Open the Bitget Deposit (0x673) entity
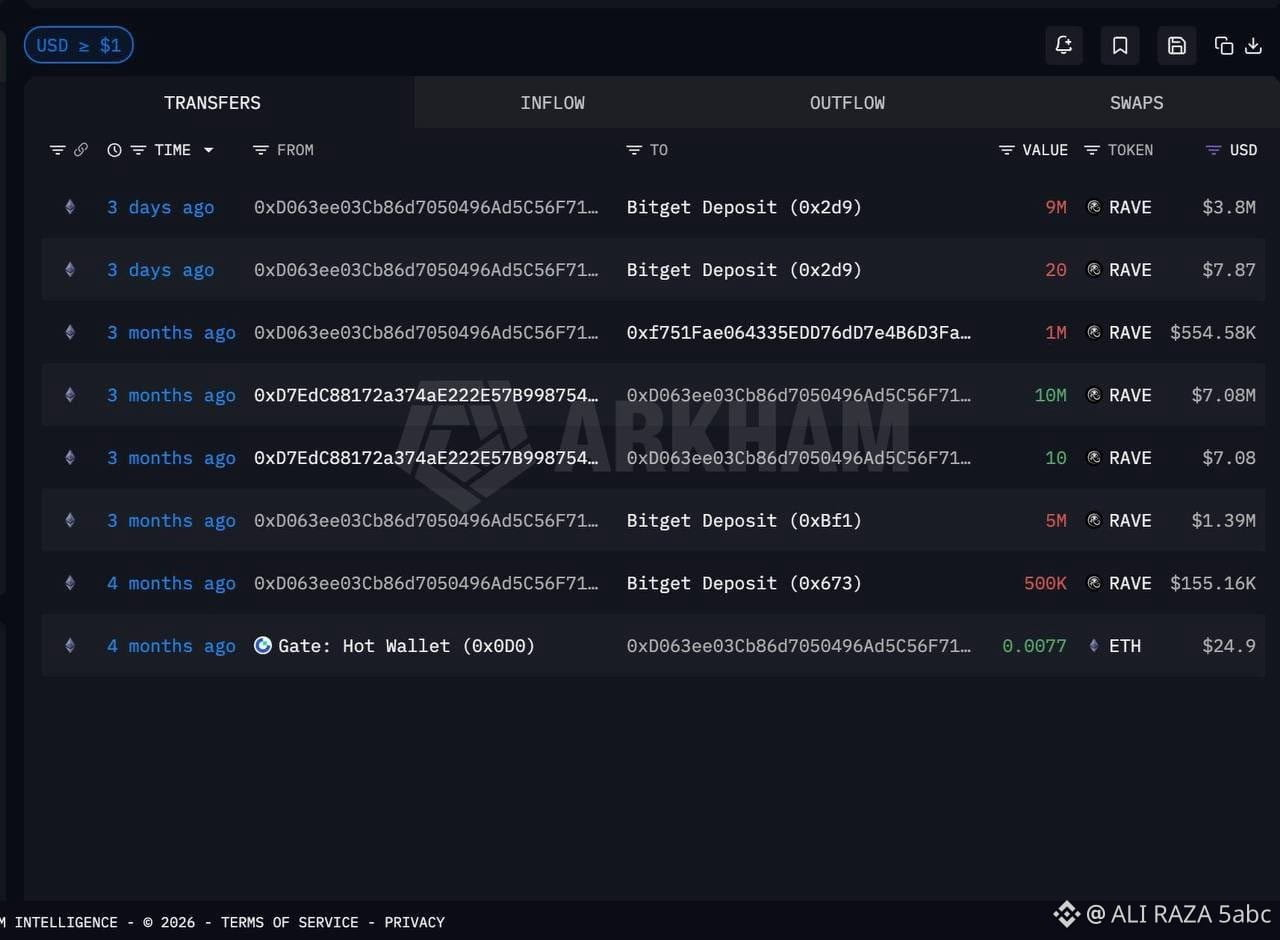The height and width of the screenshot is (940, 1280). point(744,583)
